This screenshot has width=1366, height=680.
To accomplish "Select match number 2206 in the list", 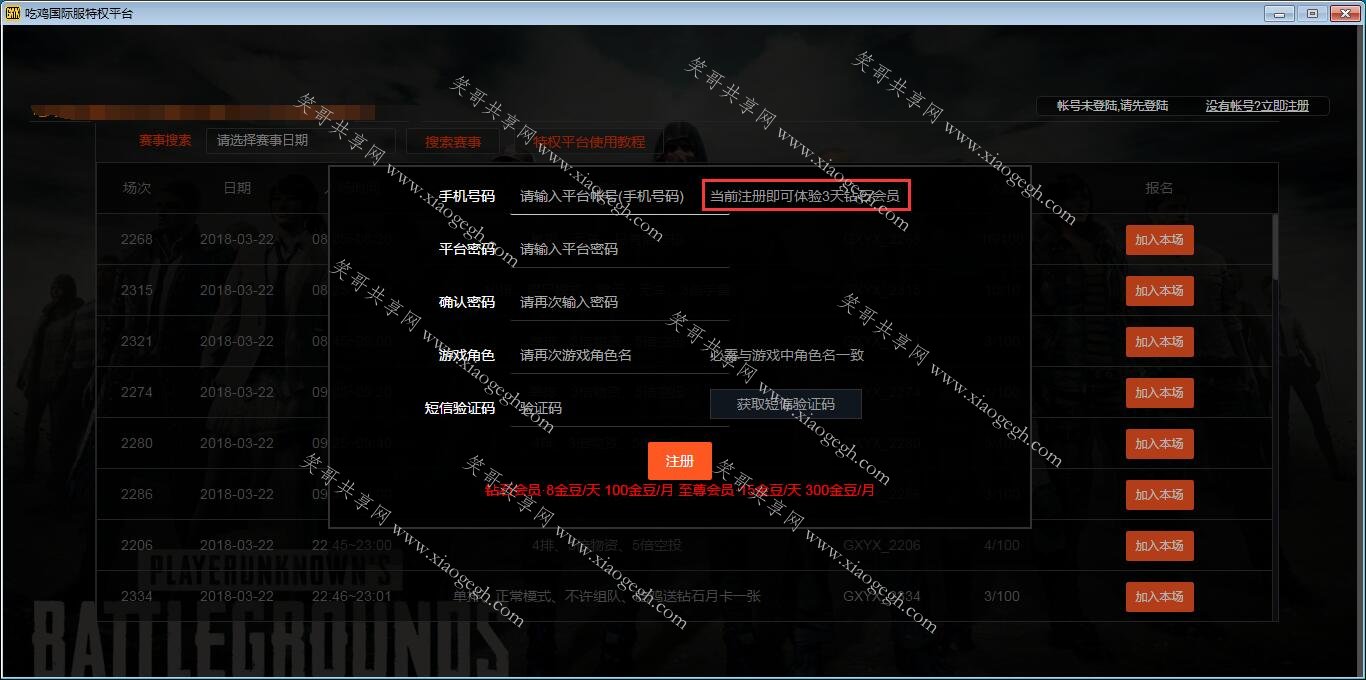I will click(137, 545).
